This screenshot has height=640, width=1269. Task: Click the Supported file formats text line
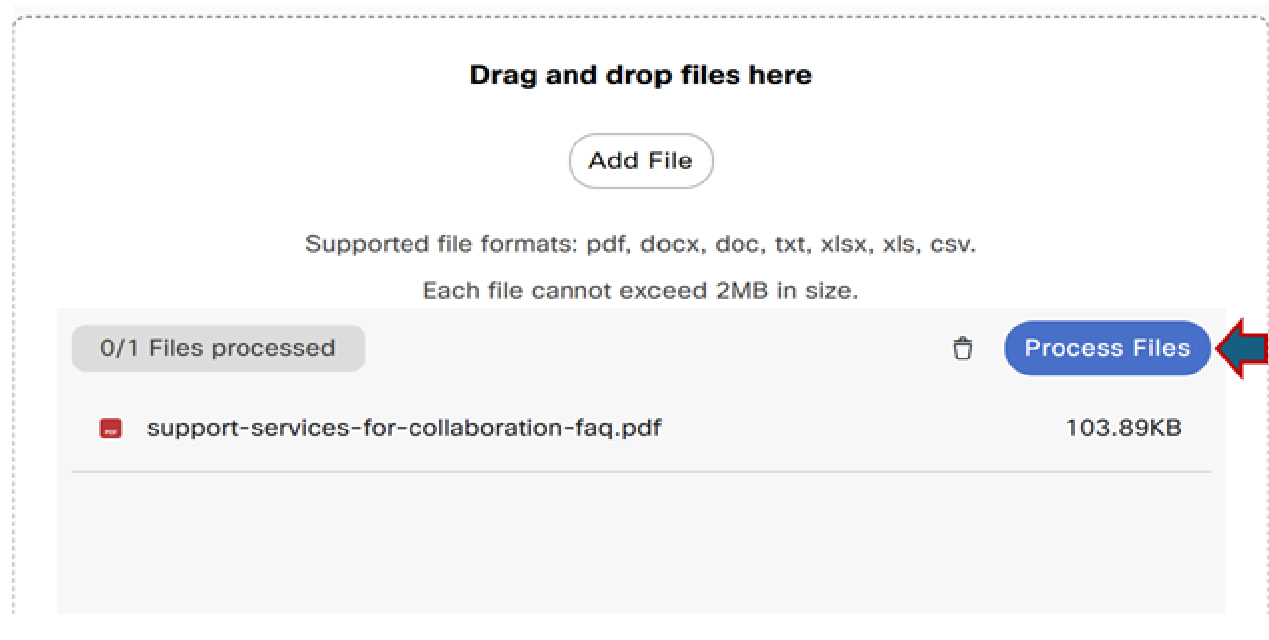click(x=641, y=244)
